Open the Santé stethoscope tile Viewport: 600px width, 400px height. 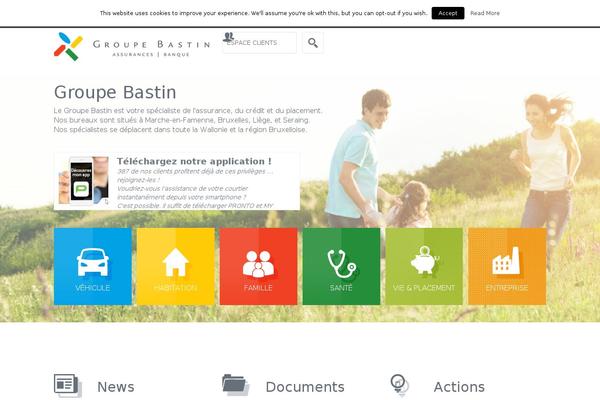point(341,266)
